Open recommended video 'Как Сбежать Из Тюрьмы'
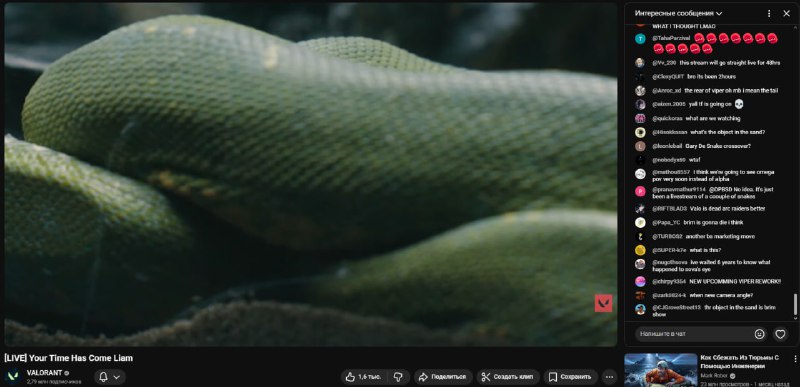This screenshot has height=387, width=800. click(740, 362)
